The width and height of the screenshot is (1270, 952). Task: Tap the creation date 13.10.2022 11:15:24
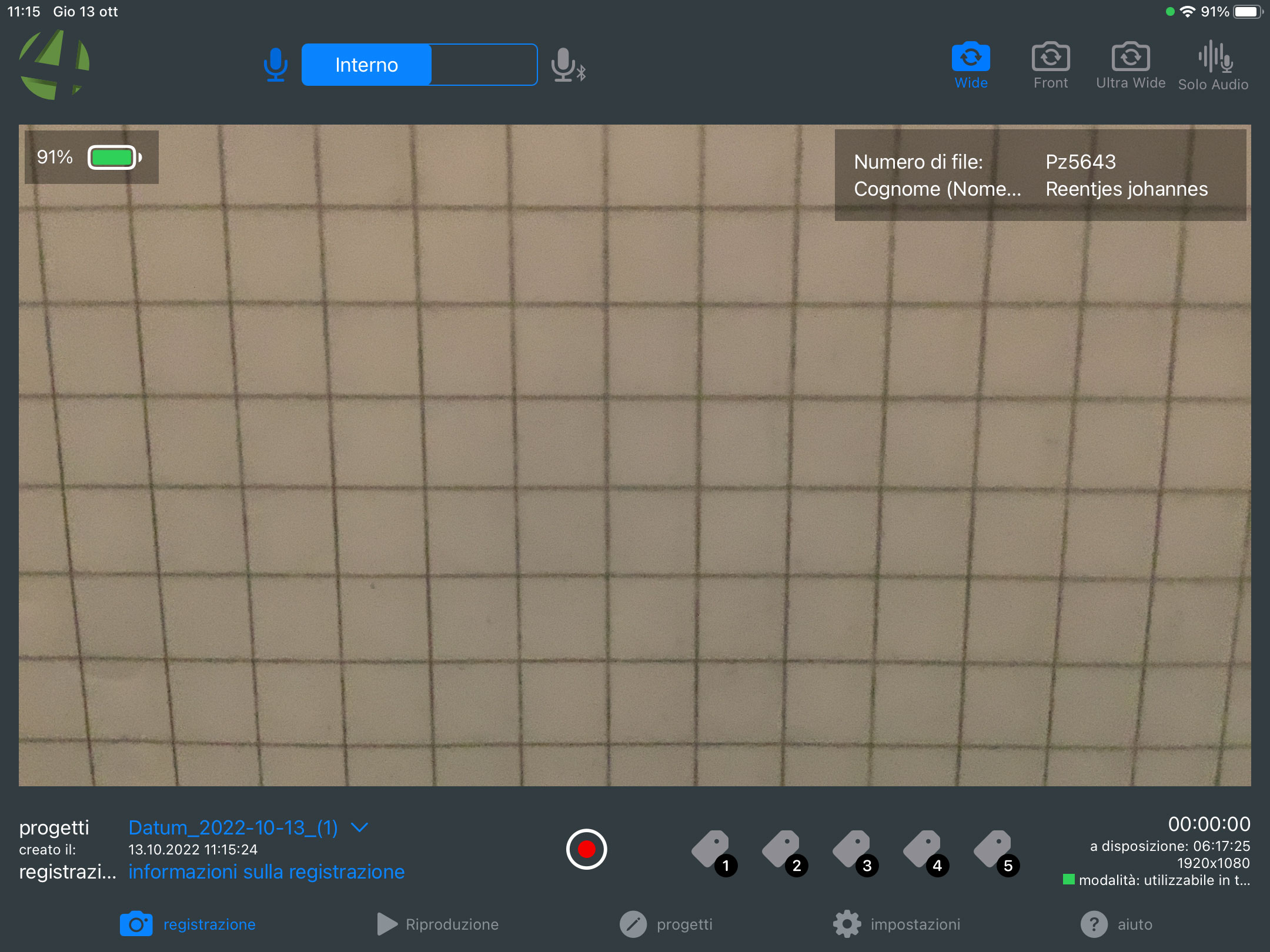point(193,850)
